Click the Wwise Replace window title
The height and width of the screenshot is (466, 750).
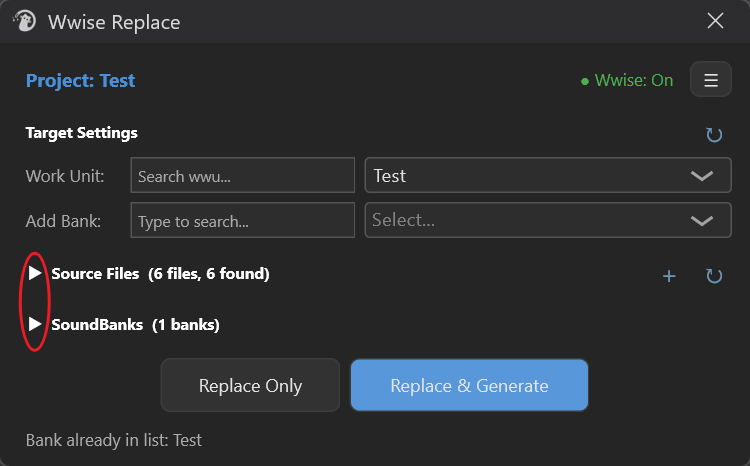tap(114, 22)
